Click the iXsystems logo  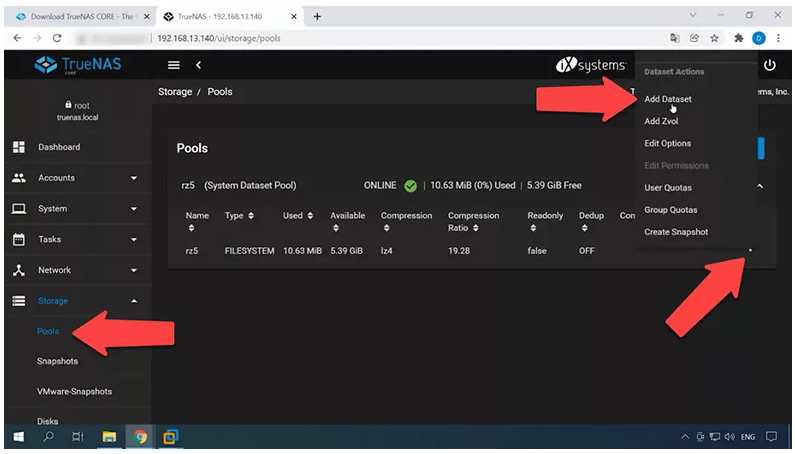(591, 65)
